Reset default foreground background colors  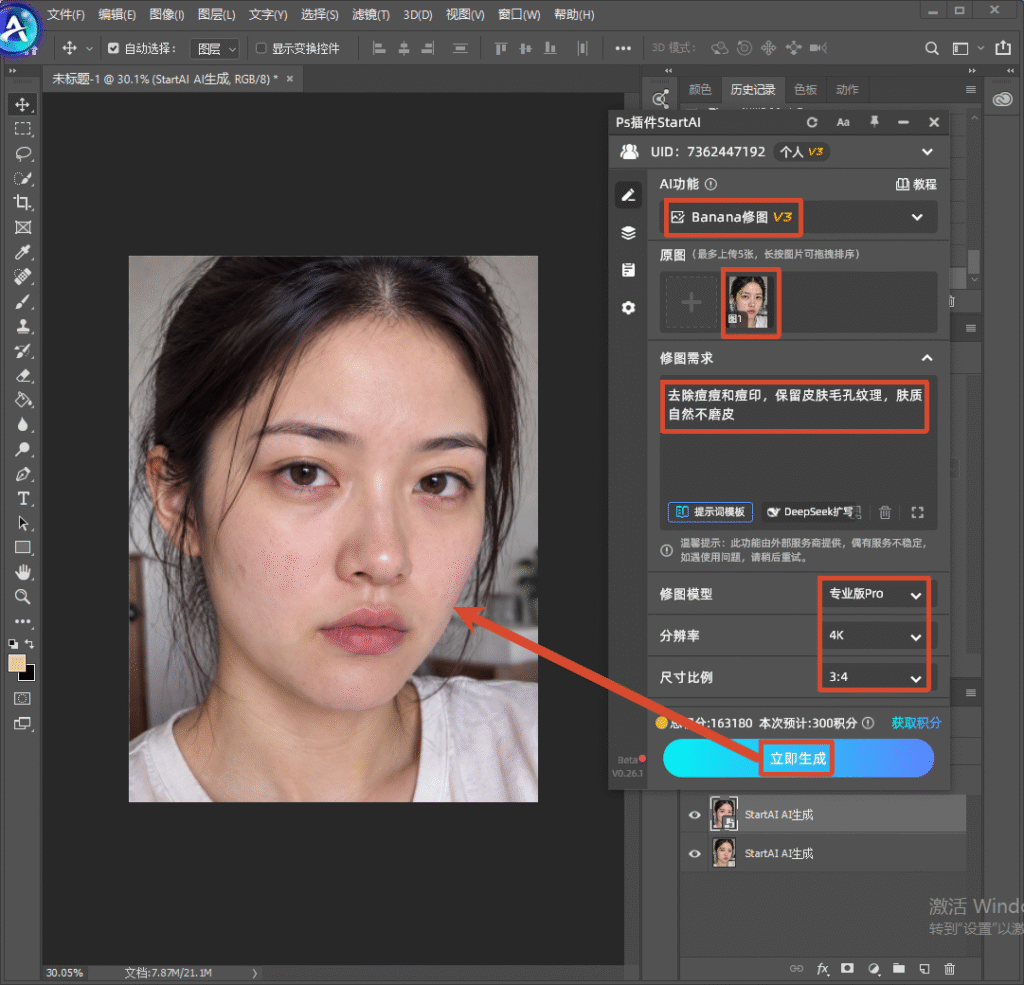pos(13,644)
